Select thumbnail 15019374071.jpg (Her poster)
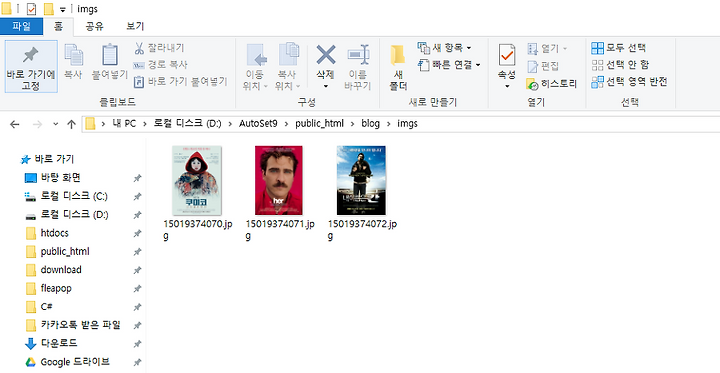This screenshot has height=373, width=720. [279, 181]
